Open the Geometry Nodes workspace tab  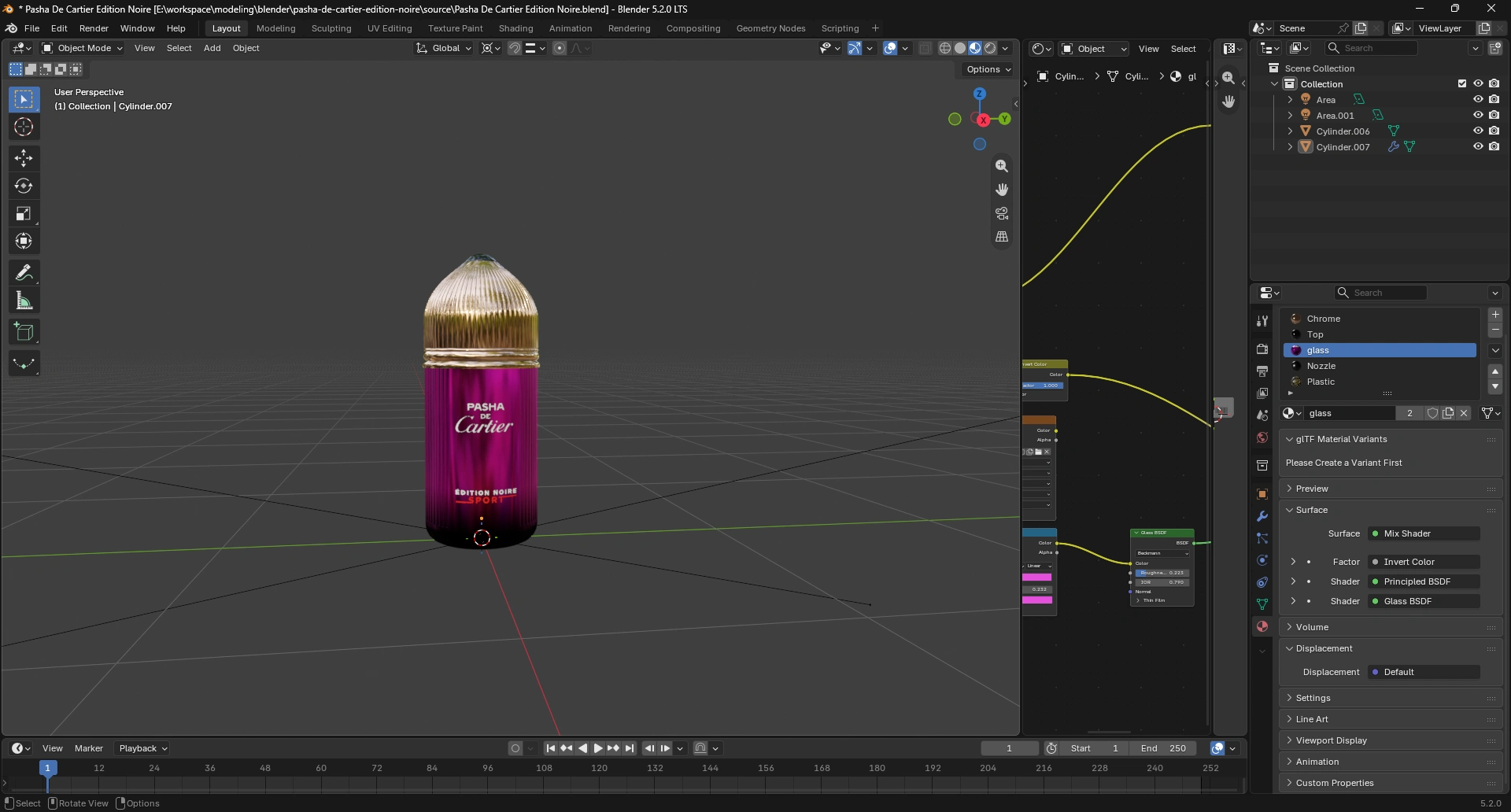coord(770,28)
